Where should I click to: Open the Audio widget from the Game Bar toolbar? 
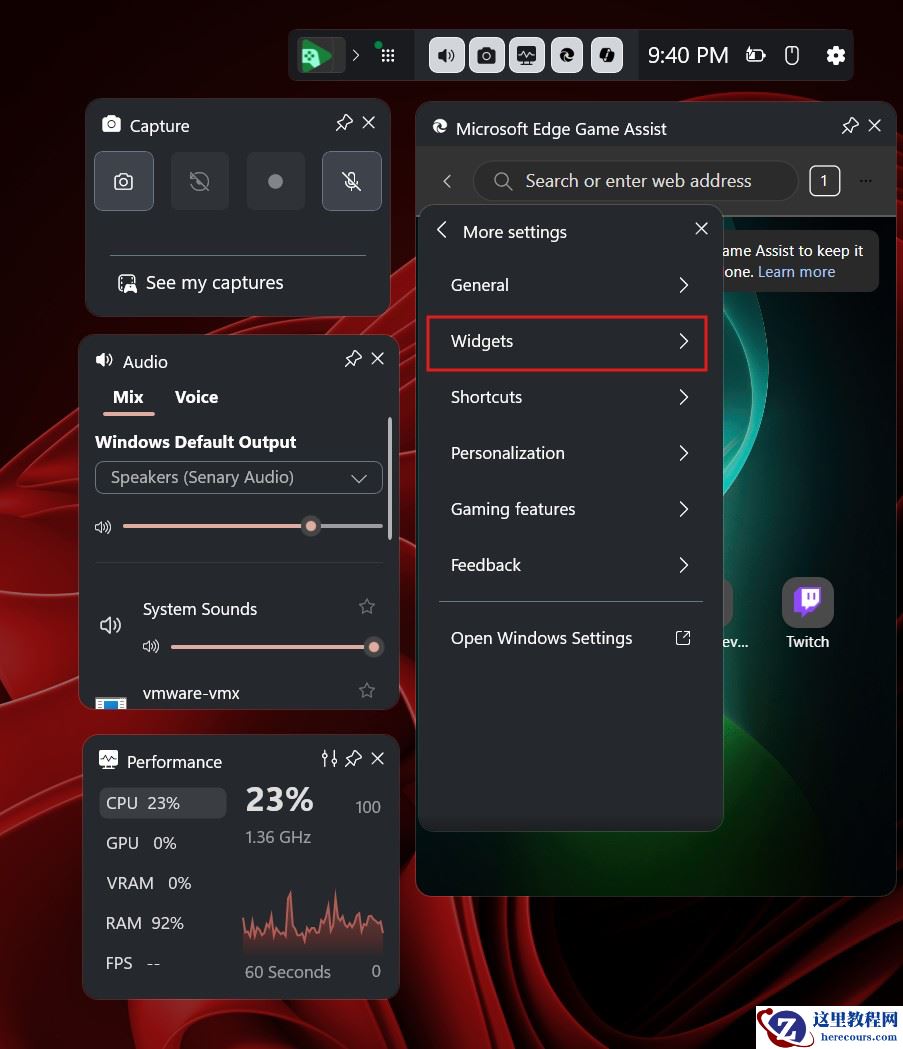(x=445, y=55)
